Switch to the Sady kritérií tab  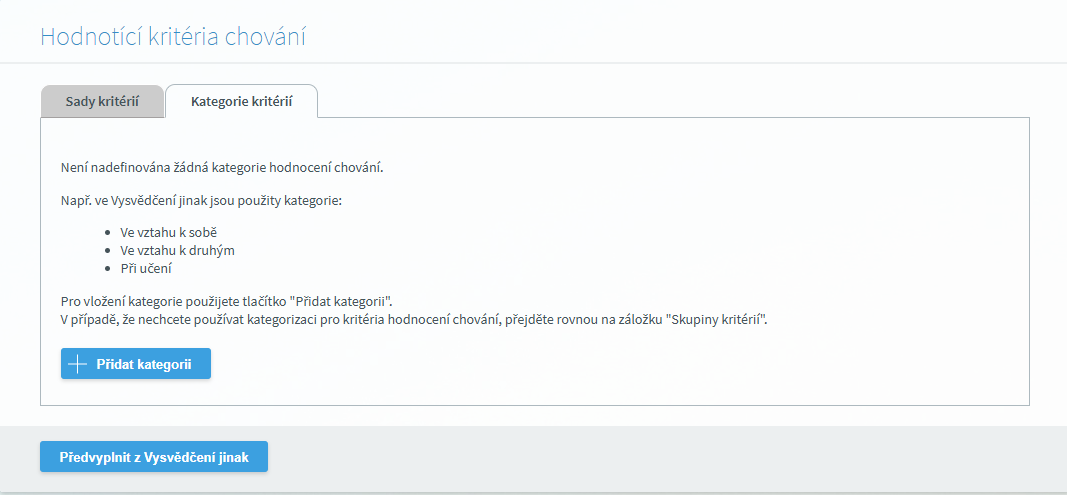pyautogui.click(x=101, y=101)
